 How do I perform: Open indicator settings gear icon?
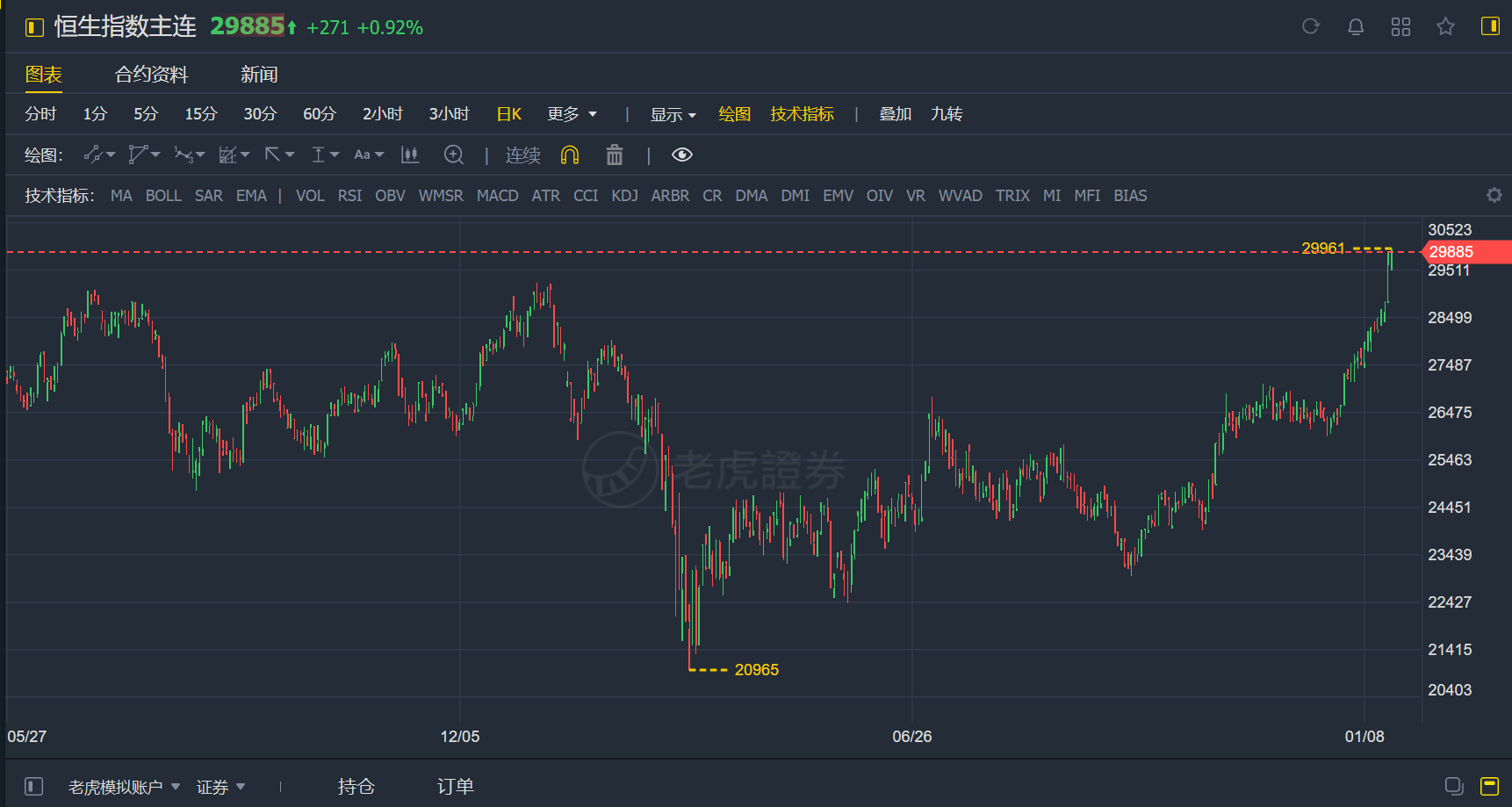coord(1494,195)
